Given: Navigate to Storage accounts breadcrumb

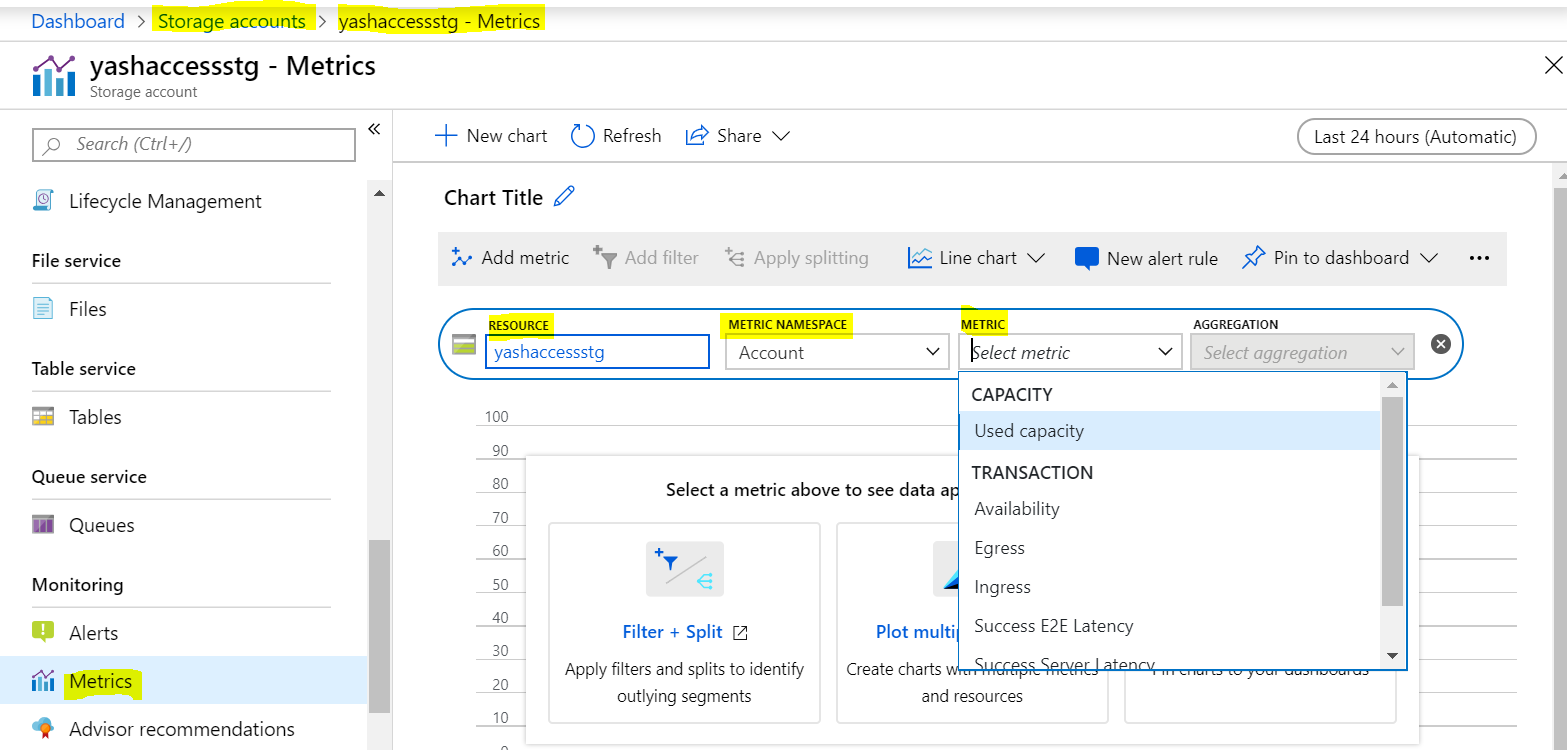Looking at the screenshot, I should [231, 20].
